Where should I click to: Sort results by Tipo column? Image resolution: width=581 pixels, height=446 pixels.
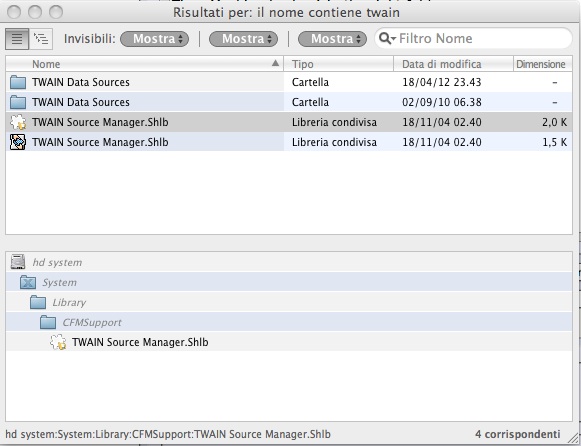[x=338, y=64]
